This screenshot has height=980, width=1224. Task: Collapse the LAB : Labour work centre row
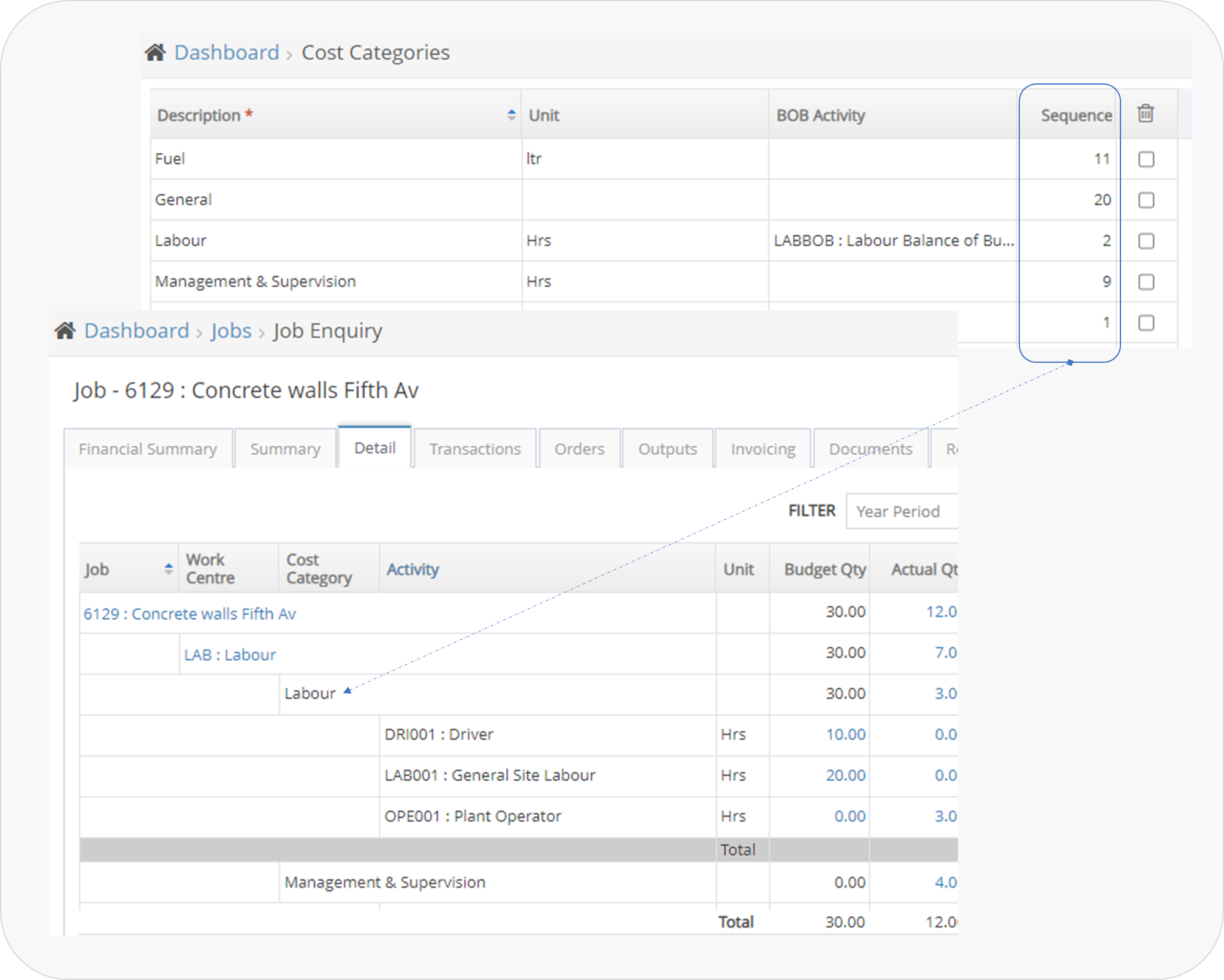coord(230,654)
